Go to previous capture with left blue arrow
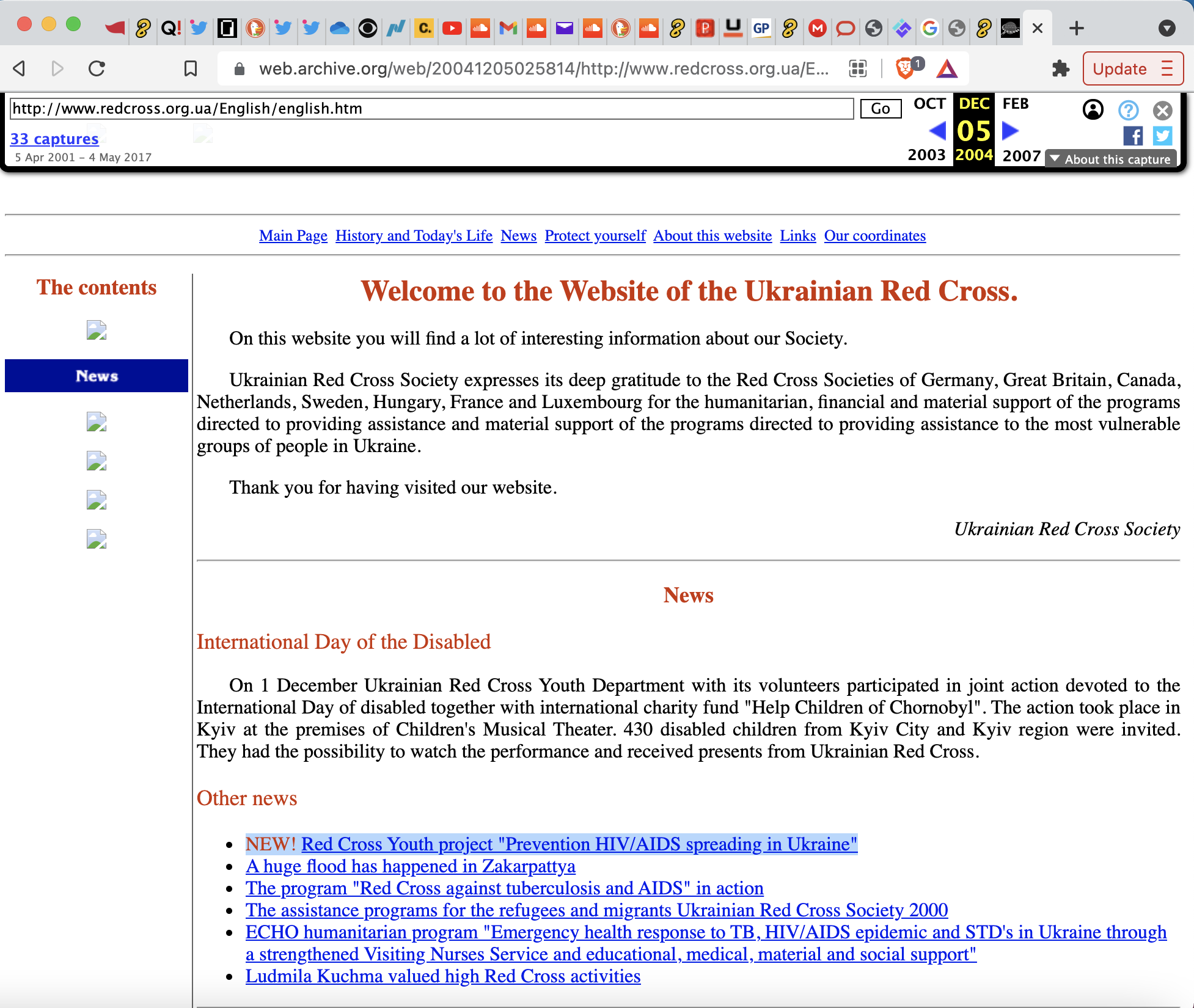Image resolution: width=1194 pixels, height=1008 pixels. [937, 130]
